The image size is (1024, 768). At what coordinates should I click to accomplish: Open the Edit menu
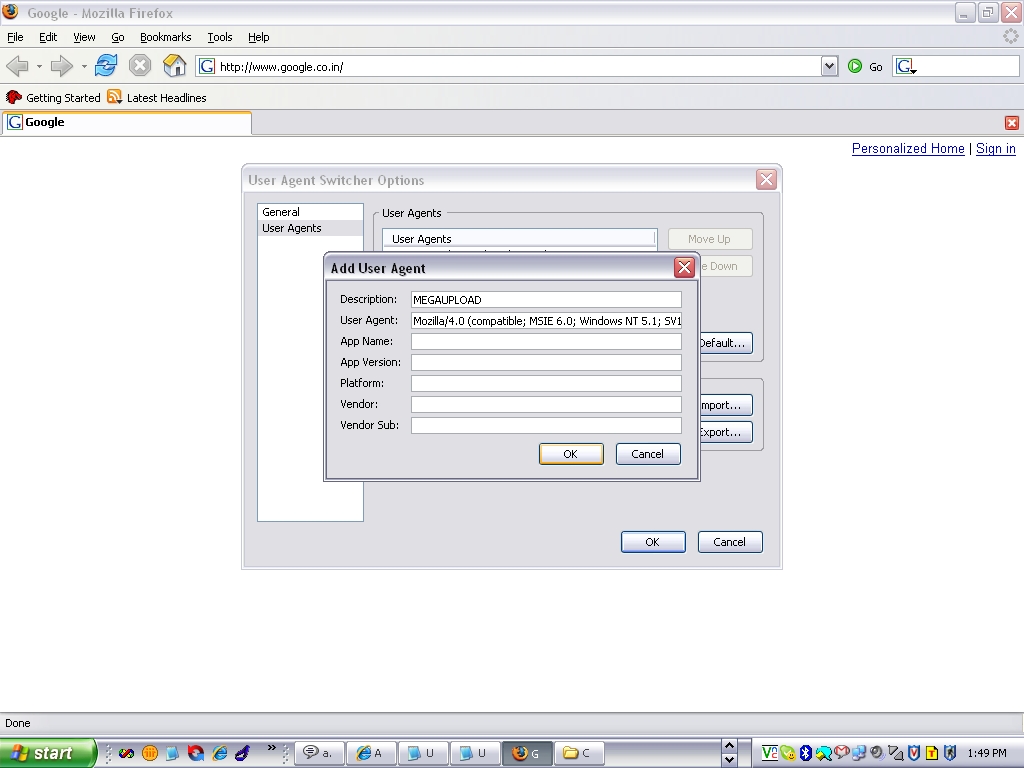[48, 37]
